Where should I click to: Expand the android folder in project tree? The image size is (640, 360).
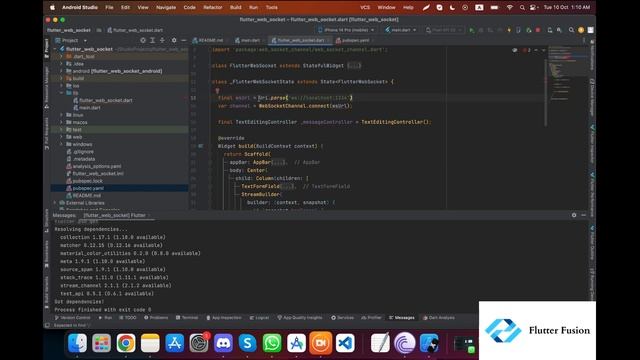click(x=61, y=71)
